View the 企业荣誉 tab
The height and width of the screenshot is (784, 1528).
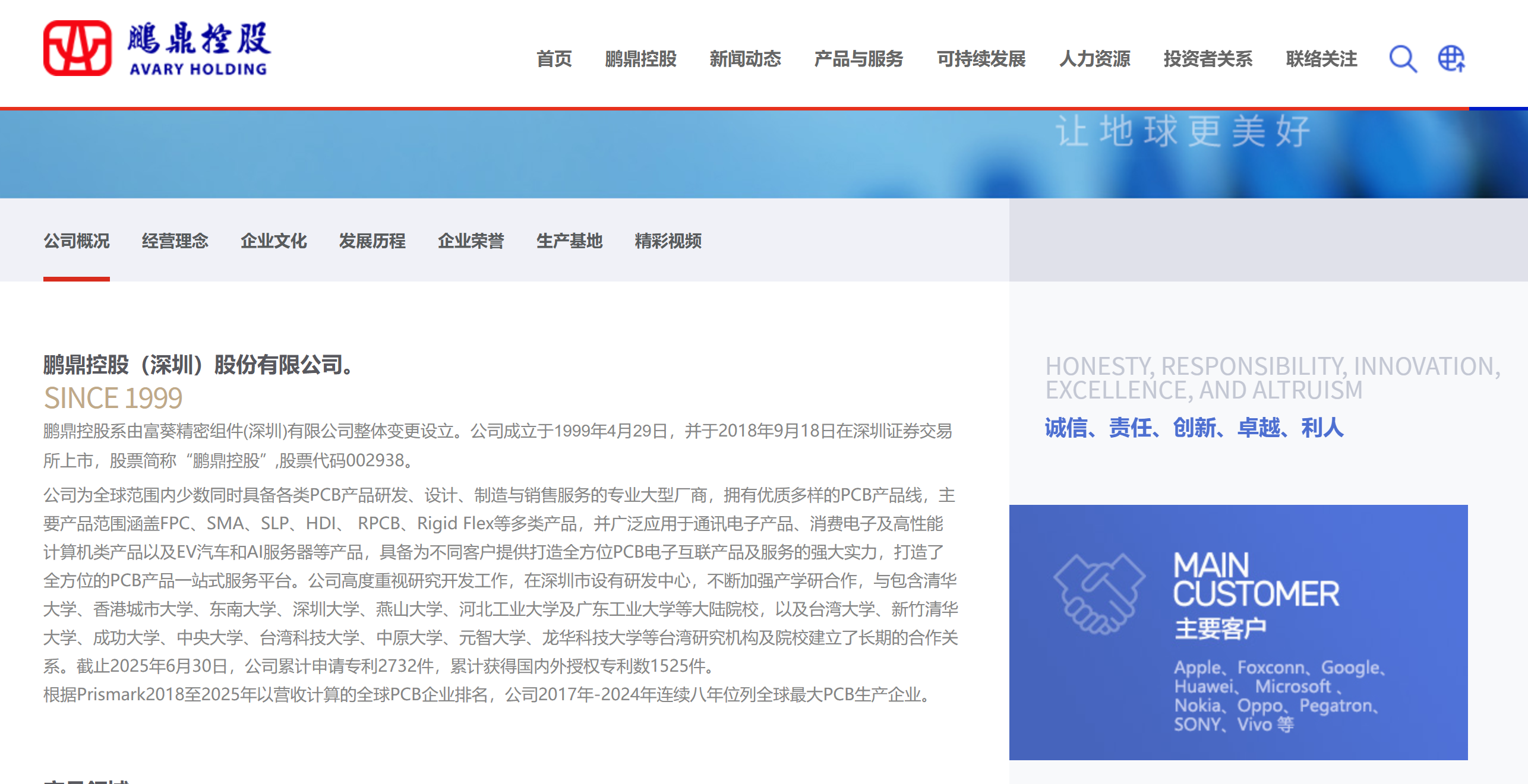click(x=471, y=241)
